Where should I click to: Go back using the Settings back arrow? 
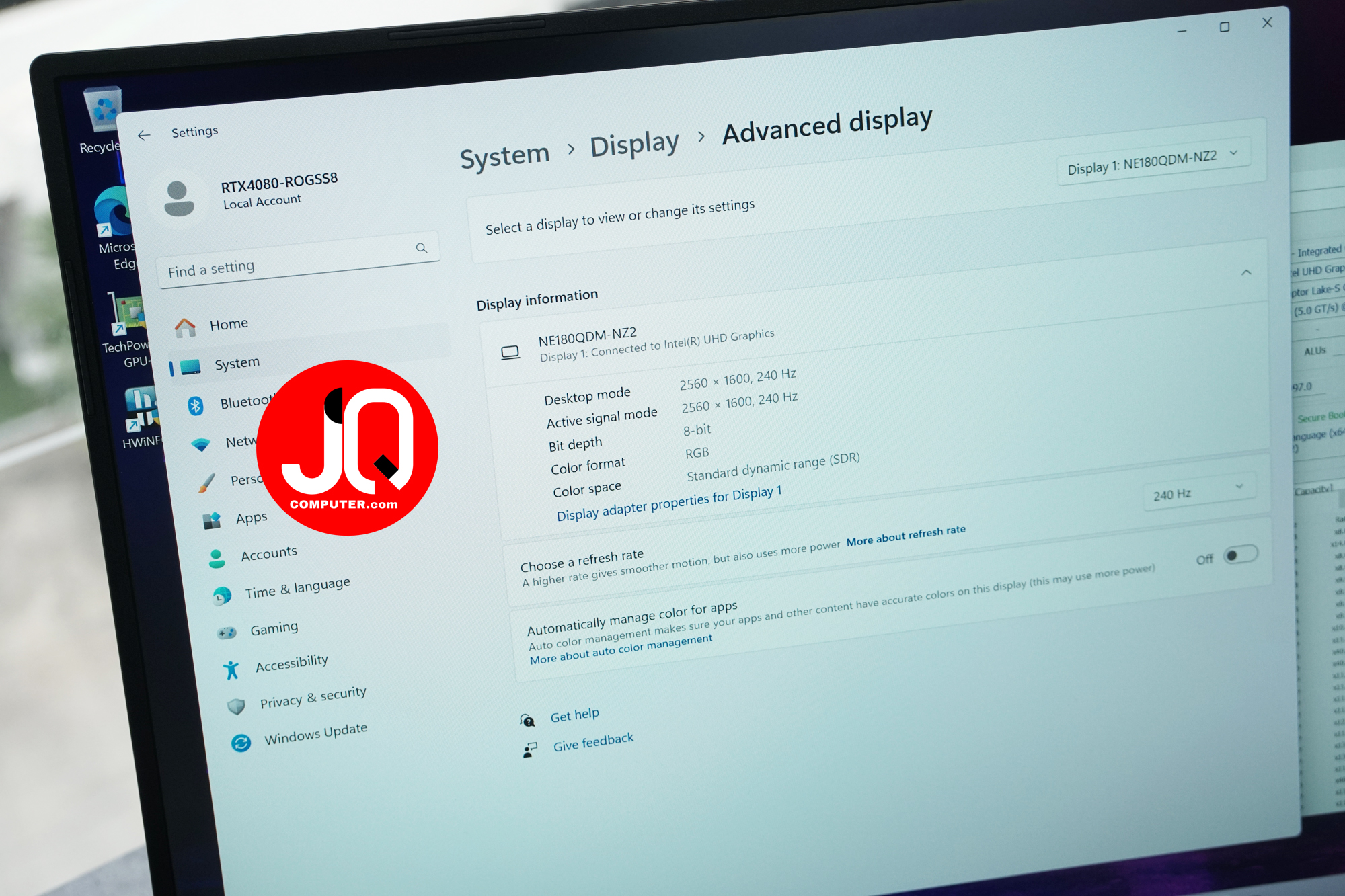144,136
